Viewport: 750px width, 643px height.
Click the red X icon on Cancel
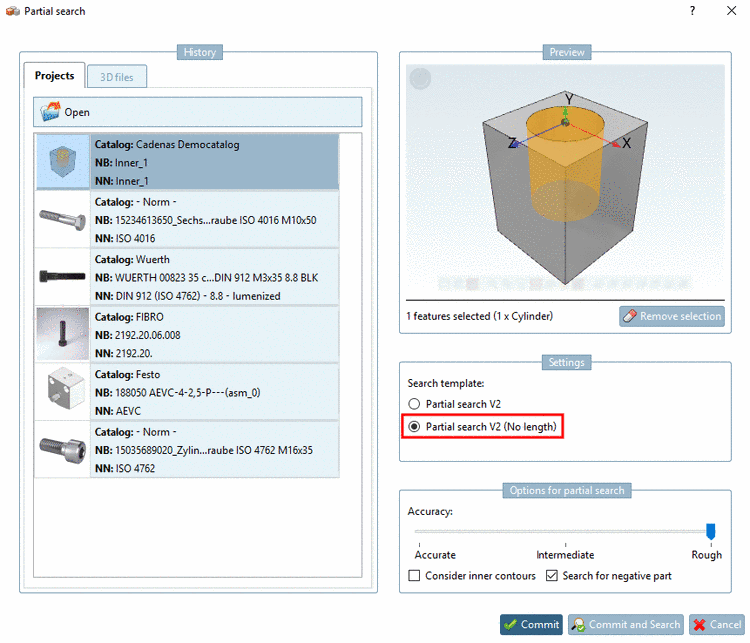click(x=699, y=624)
